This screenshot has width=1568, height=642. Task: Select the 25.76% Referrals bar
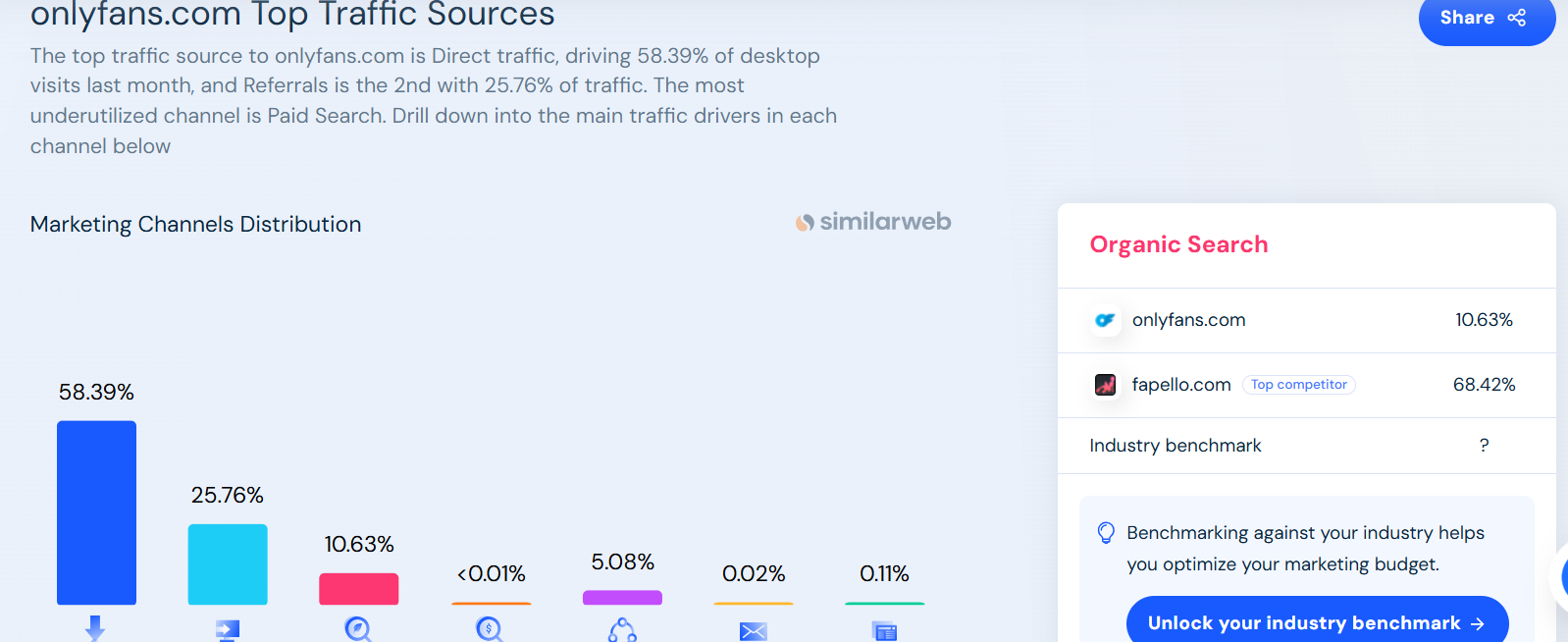[228, 564]
